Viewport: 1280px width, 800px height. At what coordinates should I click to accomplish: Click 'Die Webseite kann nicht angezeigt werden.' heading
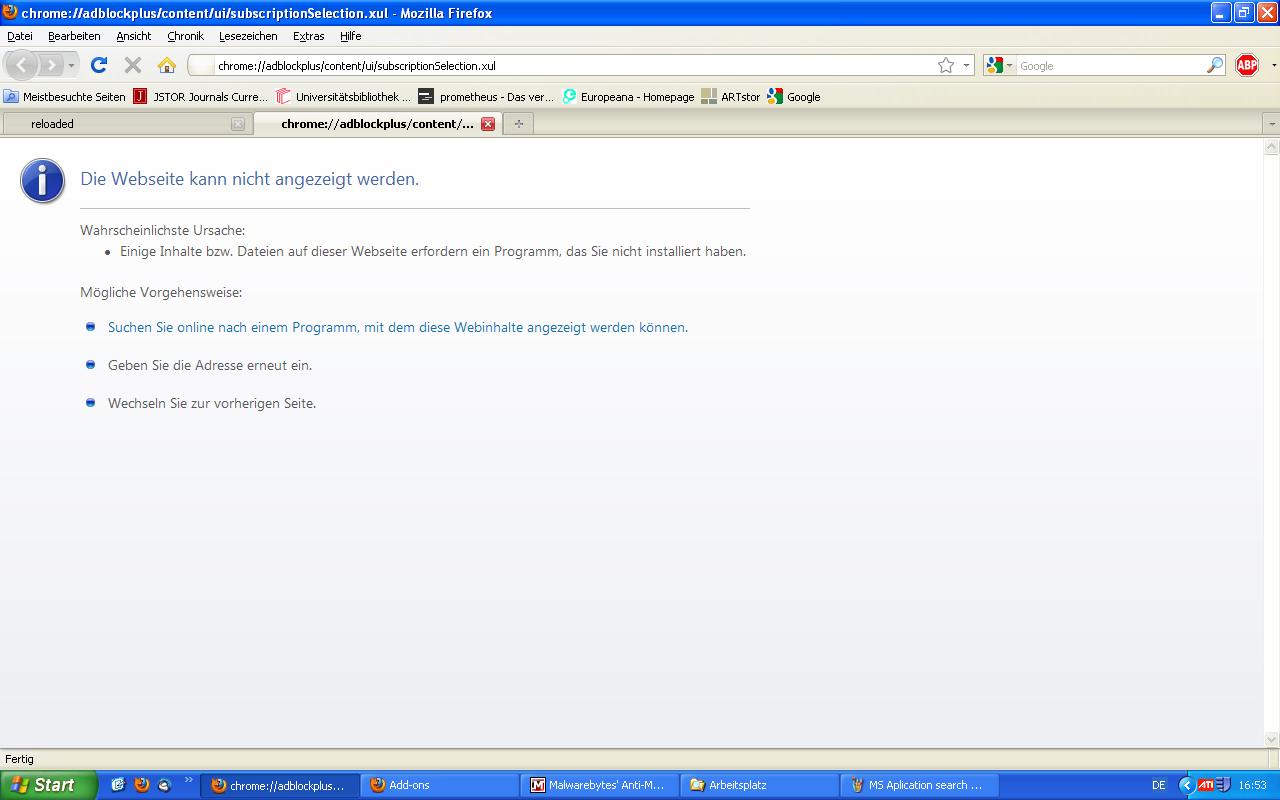point(250,179)
